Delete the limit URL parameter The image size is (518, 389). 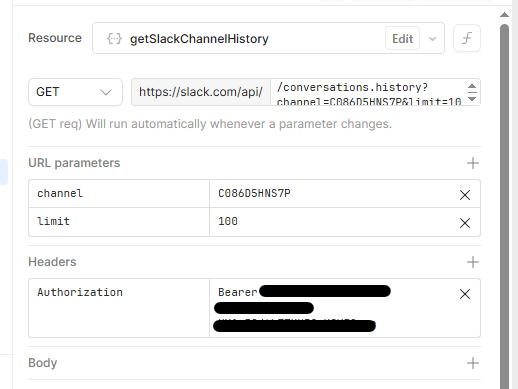(x=465, y=223)
